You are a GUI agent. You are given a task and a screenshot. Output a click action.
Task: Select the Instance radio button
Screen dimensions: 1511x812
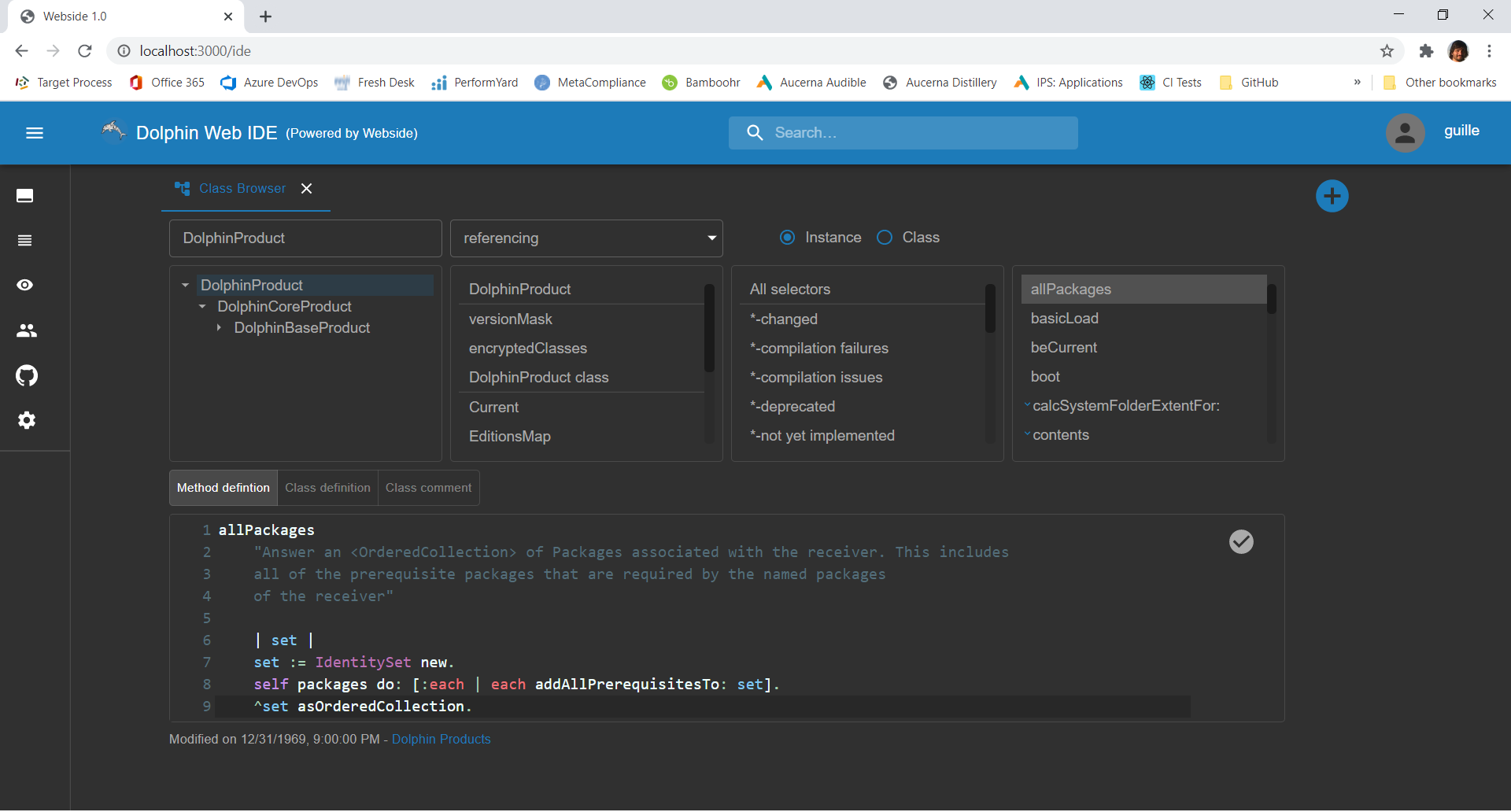(787, 237)
